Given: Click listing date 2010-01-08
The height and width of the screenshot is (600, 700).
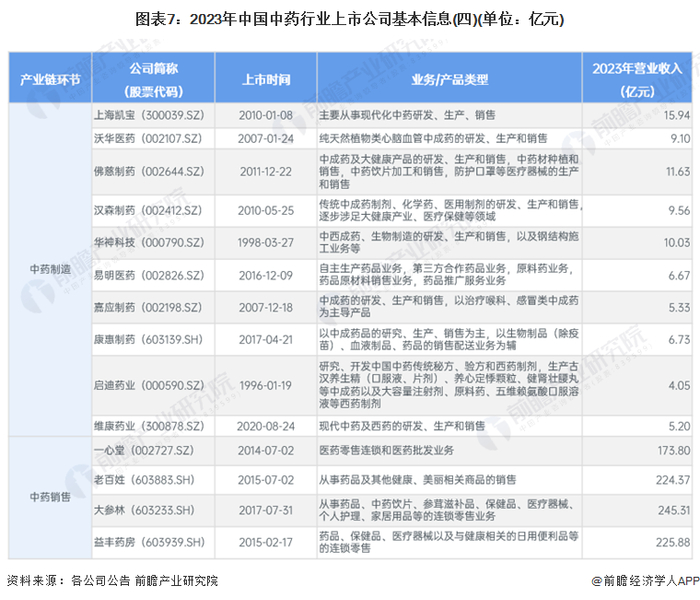Looking at the screenshot, I should [266, 115].
